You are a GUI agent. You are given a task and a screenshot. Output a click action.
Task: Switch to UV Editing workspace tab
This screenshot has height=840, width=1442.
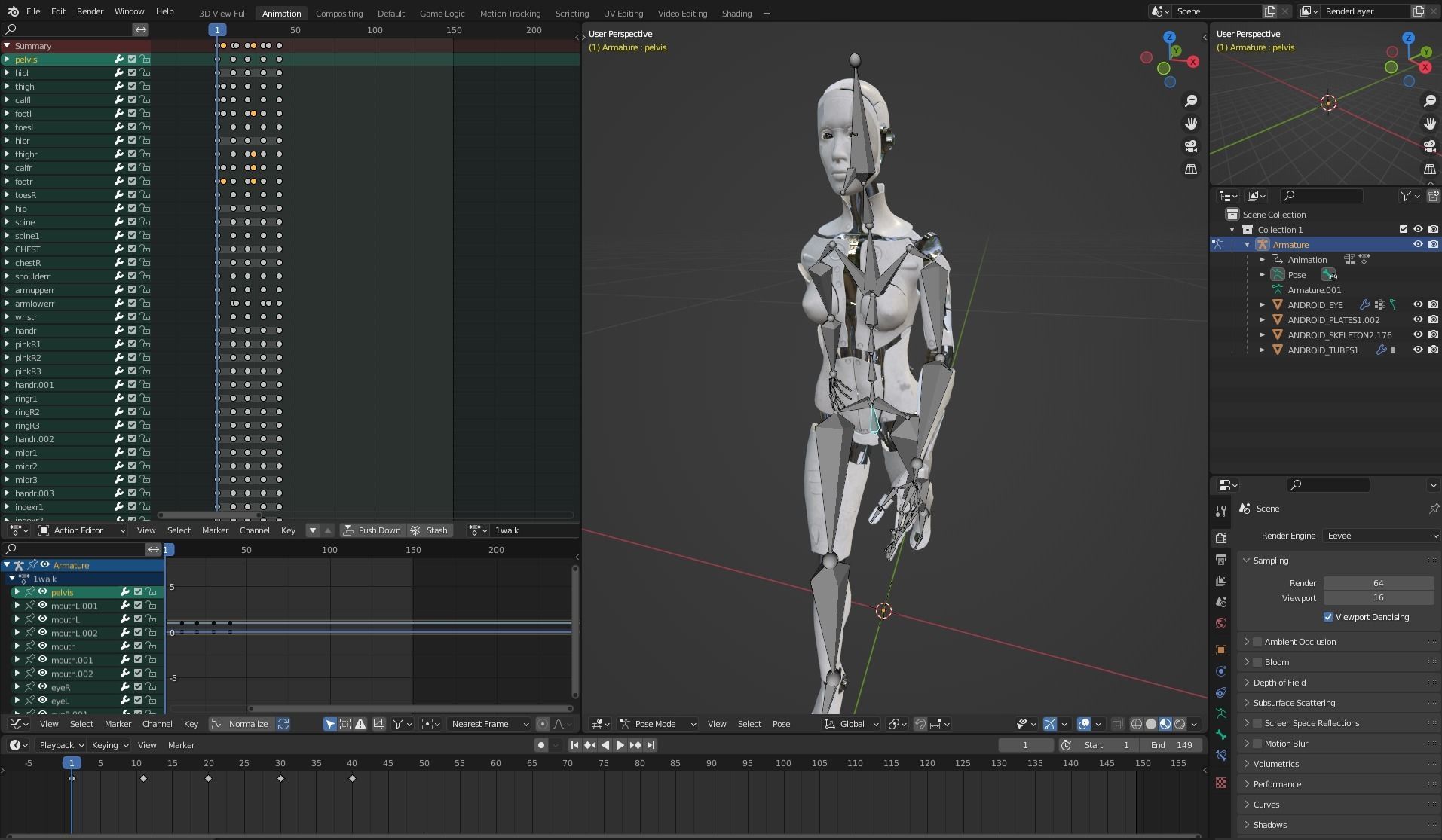(x=623, y=13)
